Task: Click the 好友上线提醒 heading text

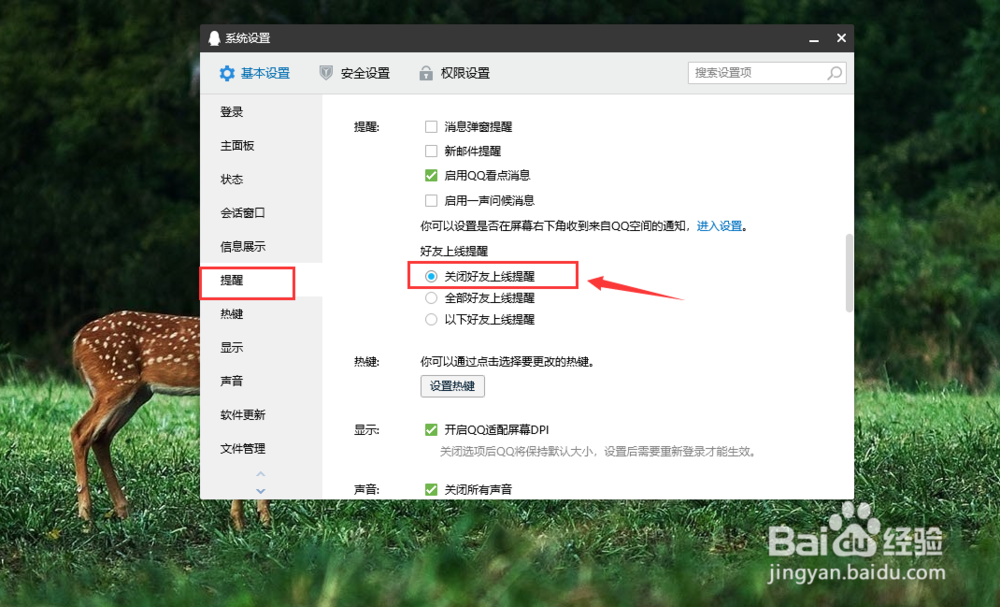Action: (453, 251)
